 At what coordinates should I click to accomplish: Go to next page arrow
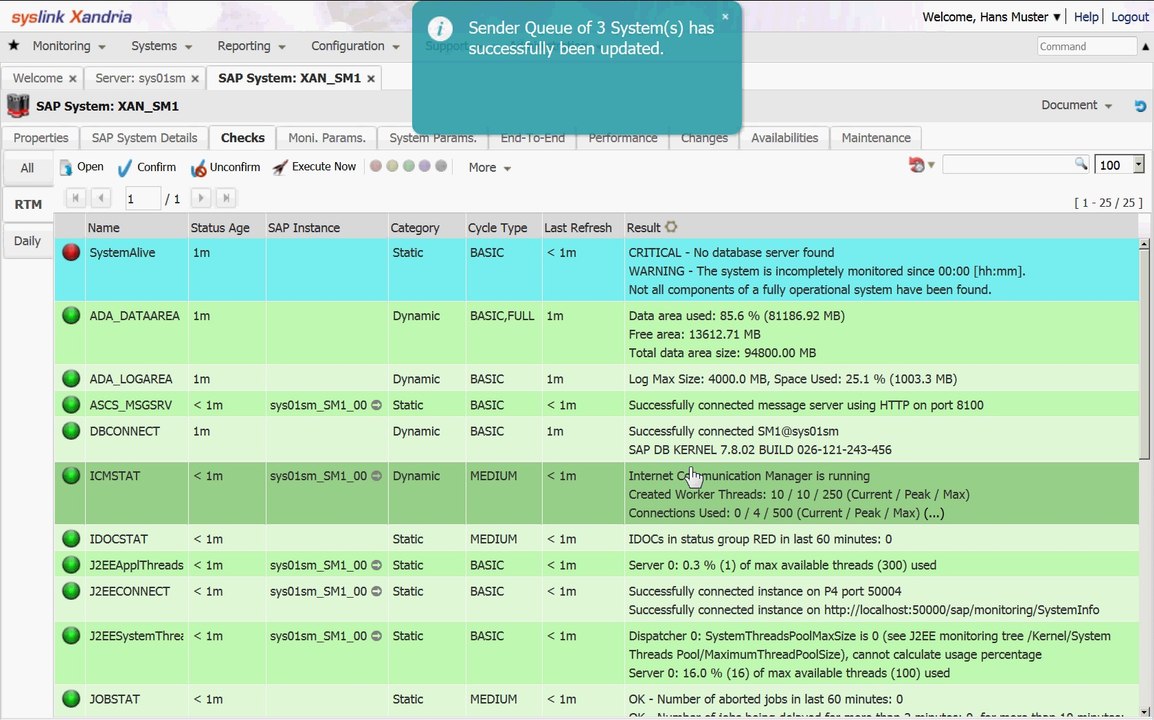click(200, 197)
